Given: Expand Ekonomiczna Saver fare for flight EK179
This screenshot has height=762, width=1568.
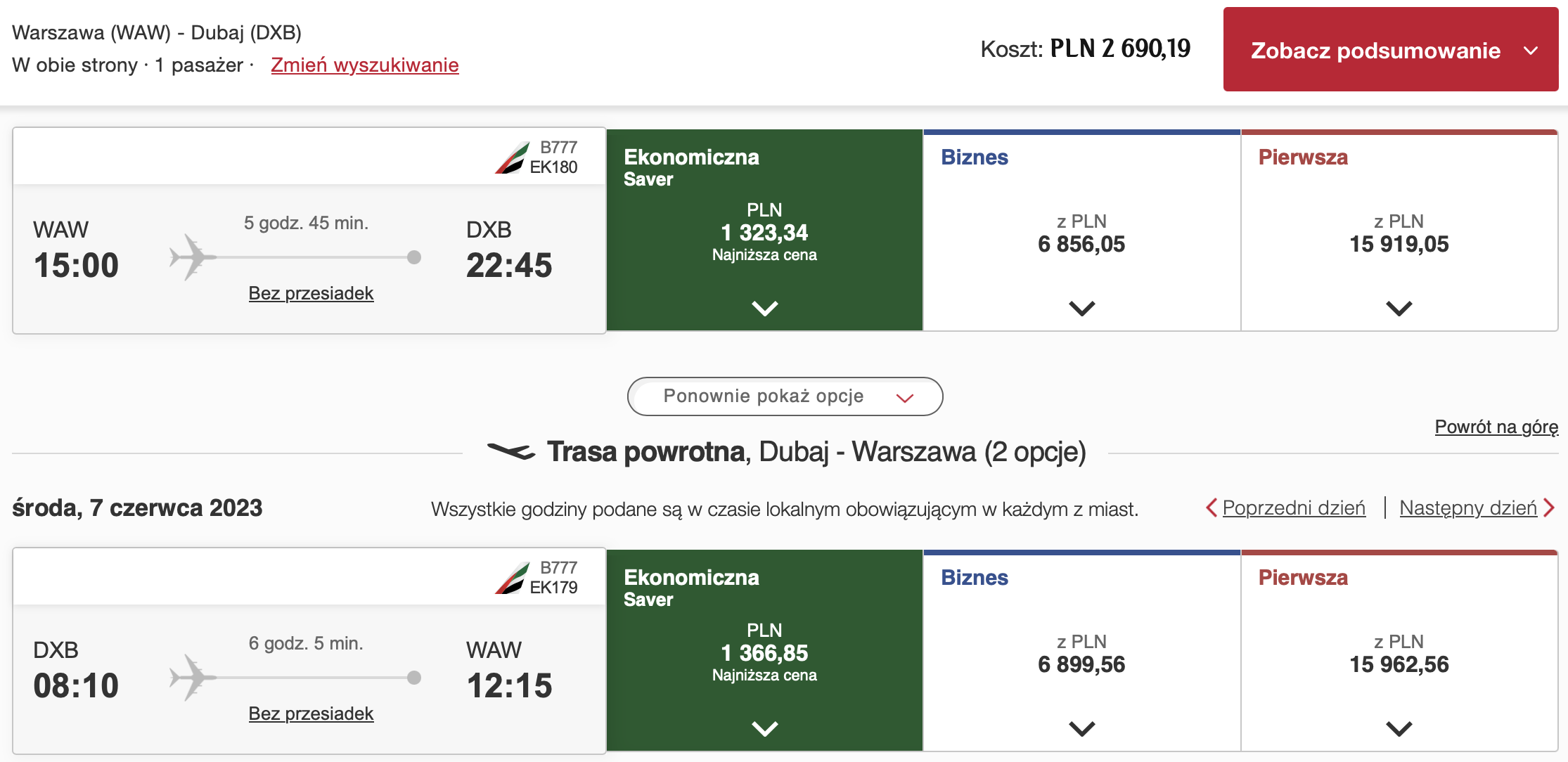Looking at the screenshot, I should click(764, 728).
